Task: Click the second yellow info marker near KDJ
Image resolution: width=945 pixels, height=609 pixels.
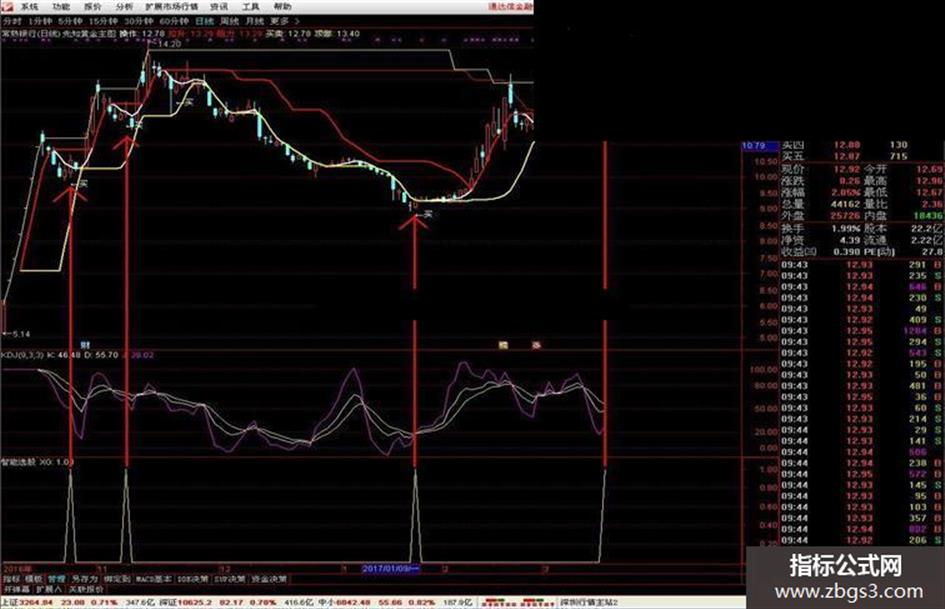Action: 536,345
